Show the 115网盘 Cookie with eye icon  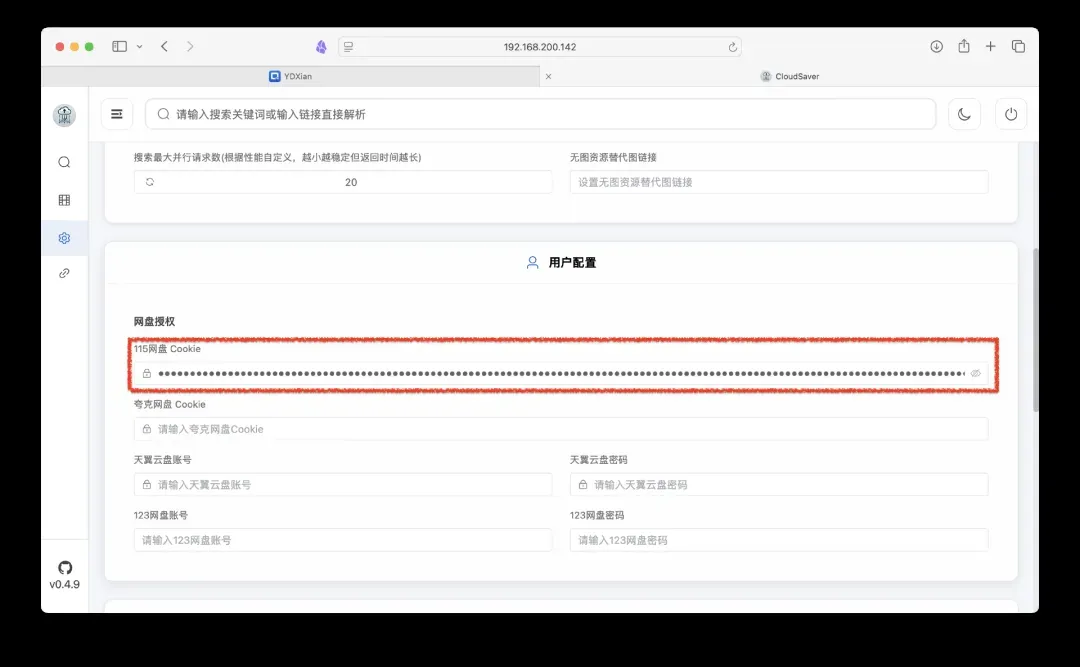tap(976, 373)
